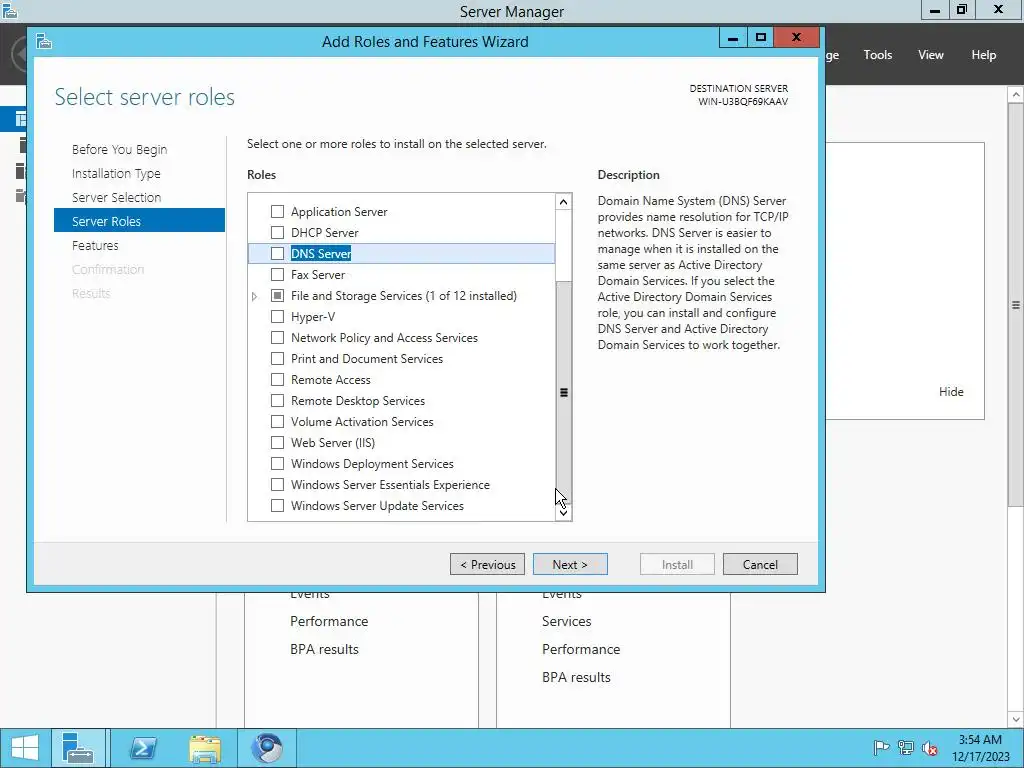Image resolution: width=1024 pixels, height=768 pixels.
Task: Open File Explorer from the taskbar
Action: pos(205,748)
